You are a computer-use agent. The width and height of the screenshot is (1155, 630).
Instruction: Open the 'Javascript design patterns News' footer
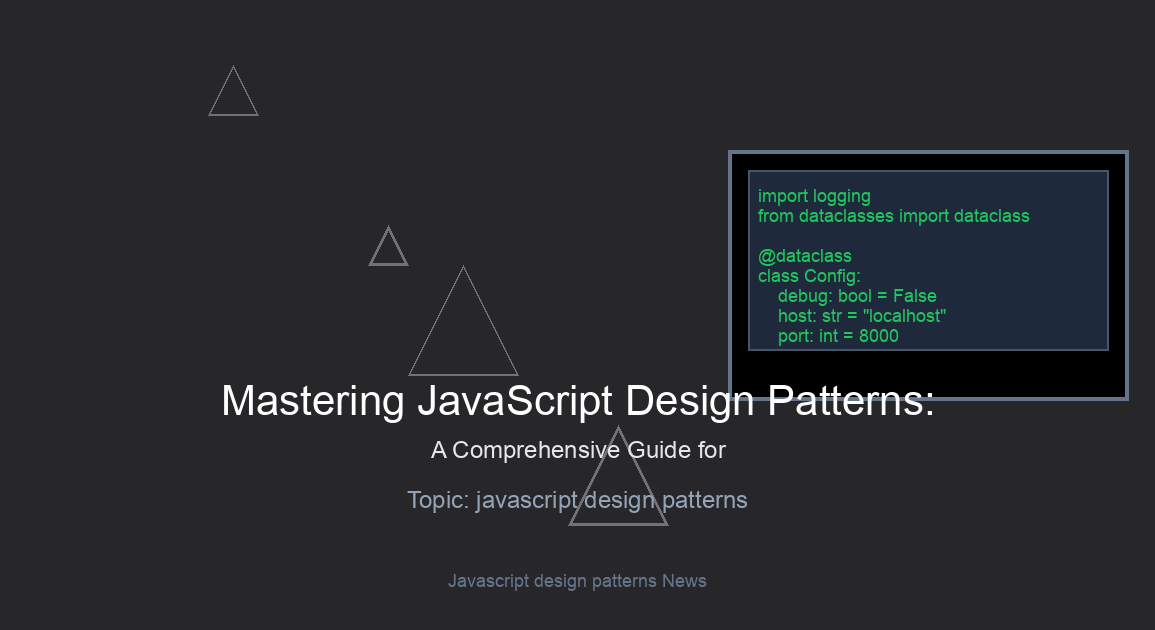[577, 581]
